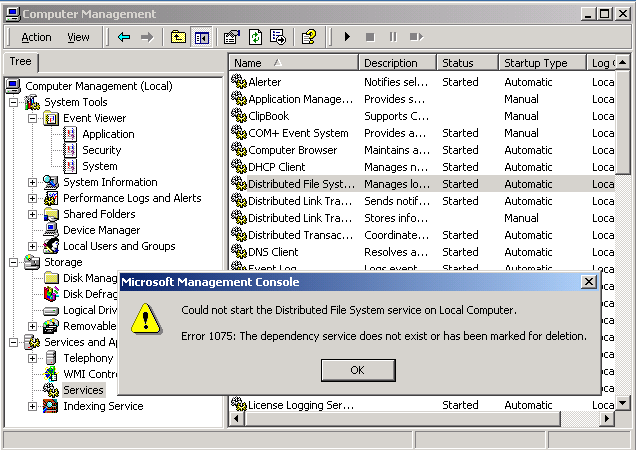This screenshot has height=450, width=636.
Task: Maximize the Computer Management window
Action: click(x=604, y=14)
